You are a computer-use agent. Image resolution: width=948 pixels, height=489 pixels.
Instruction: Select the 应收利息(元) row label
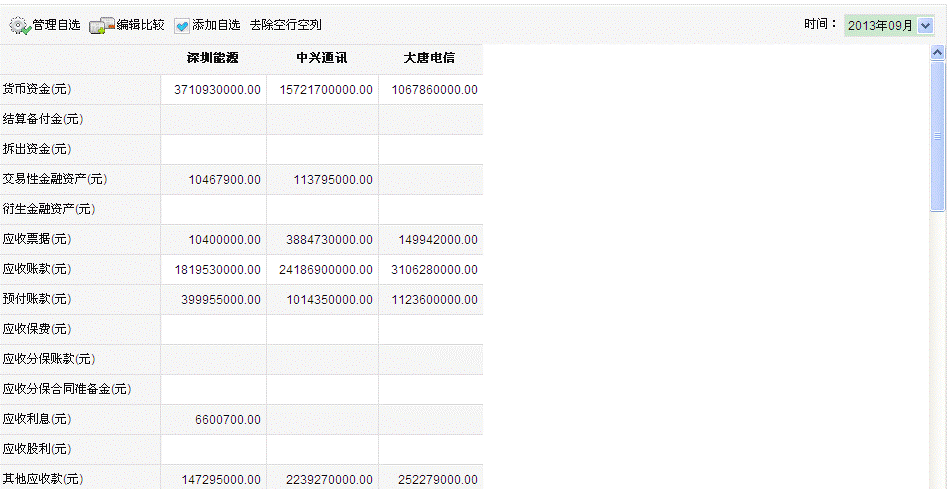37,419
